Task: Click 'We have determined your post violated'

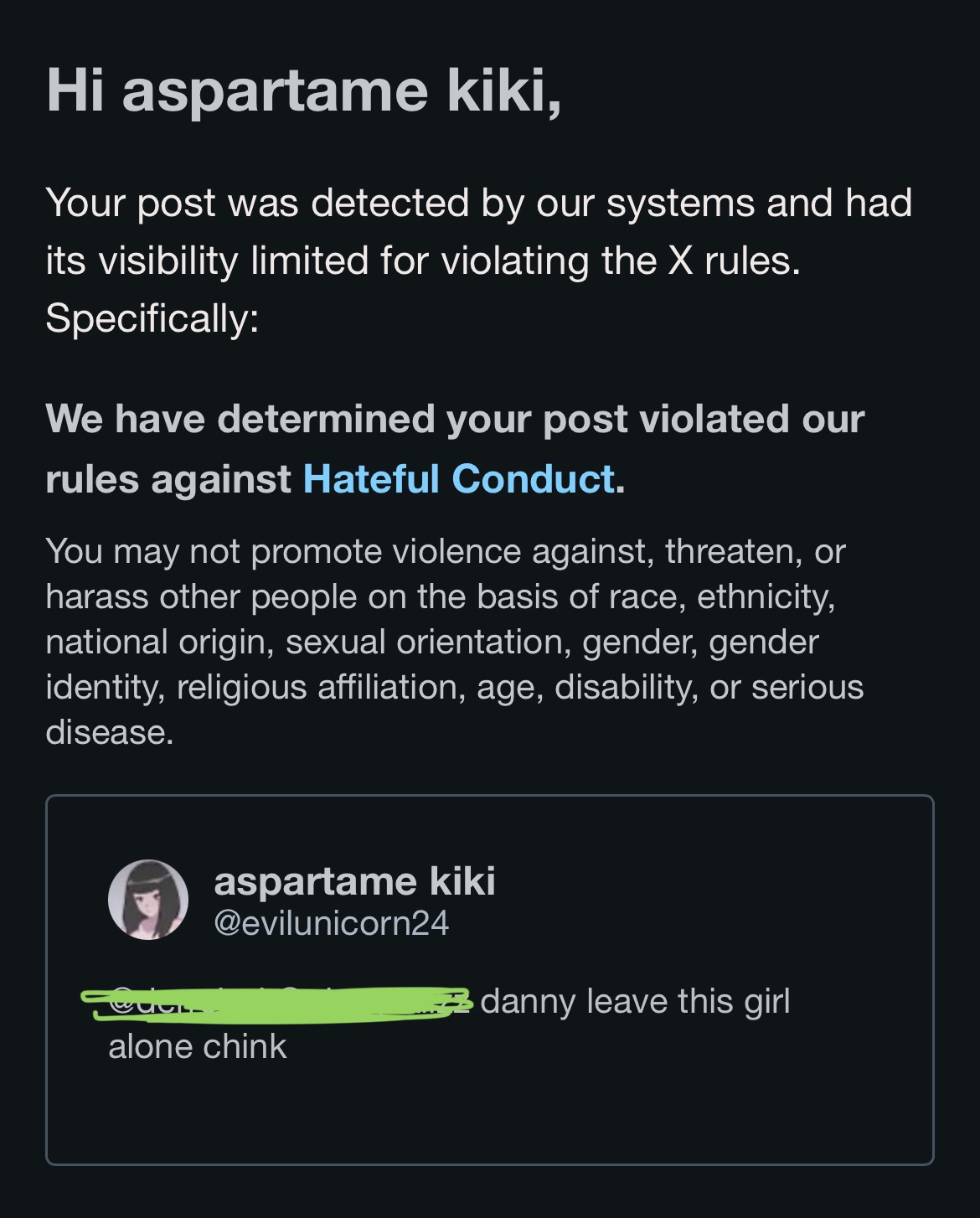Action: [x=455, y=419]
